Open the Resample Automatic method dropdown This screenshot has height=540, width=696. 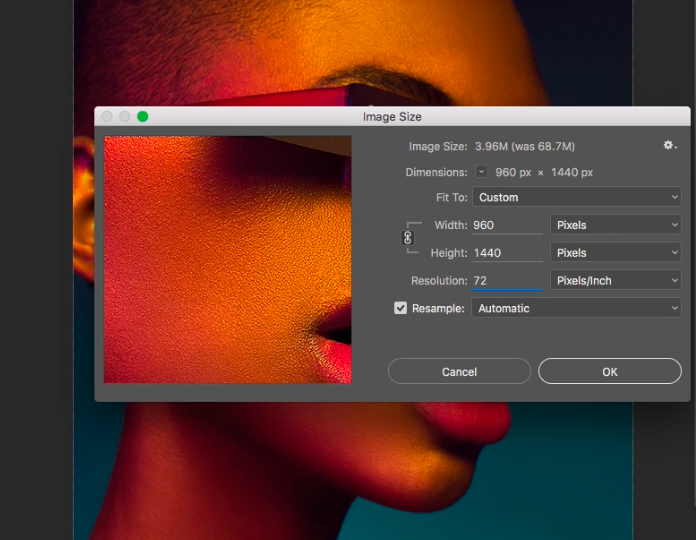point(576,308)
